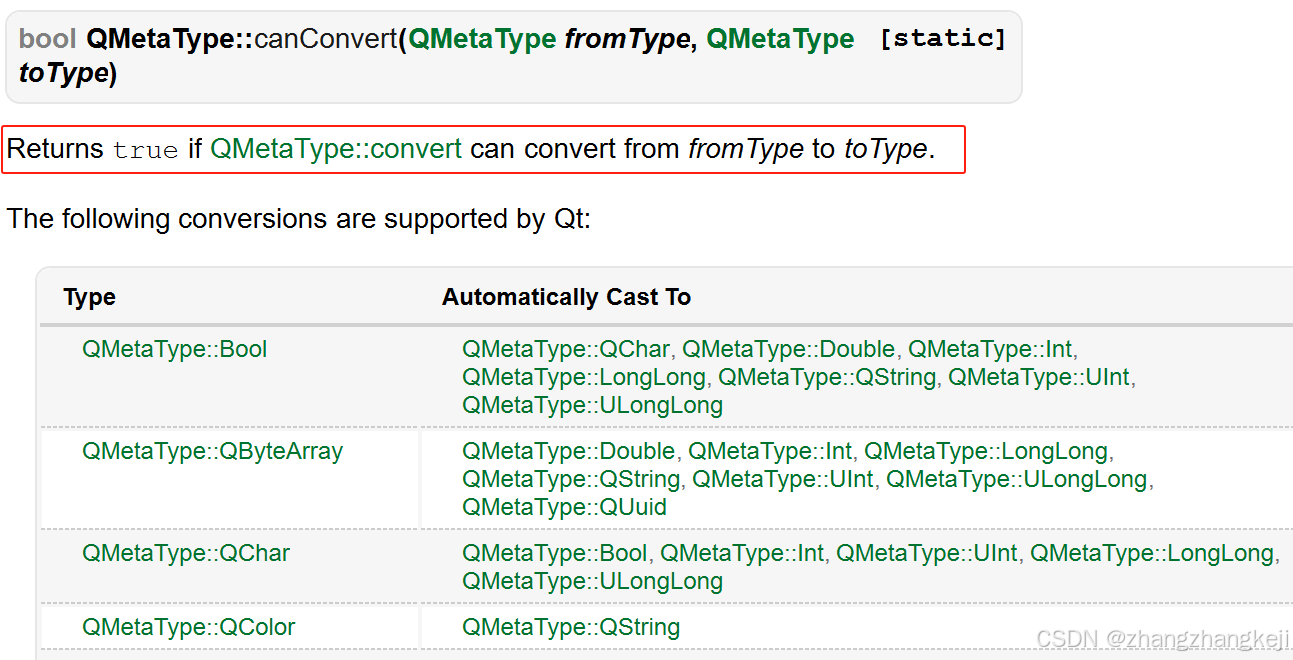Image resolution: width=1293 pixels, height=660 pixels.
Task: Open QMetaType::QByteArray in the Type column
Action: coord(212,451)
